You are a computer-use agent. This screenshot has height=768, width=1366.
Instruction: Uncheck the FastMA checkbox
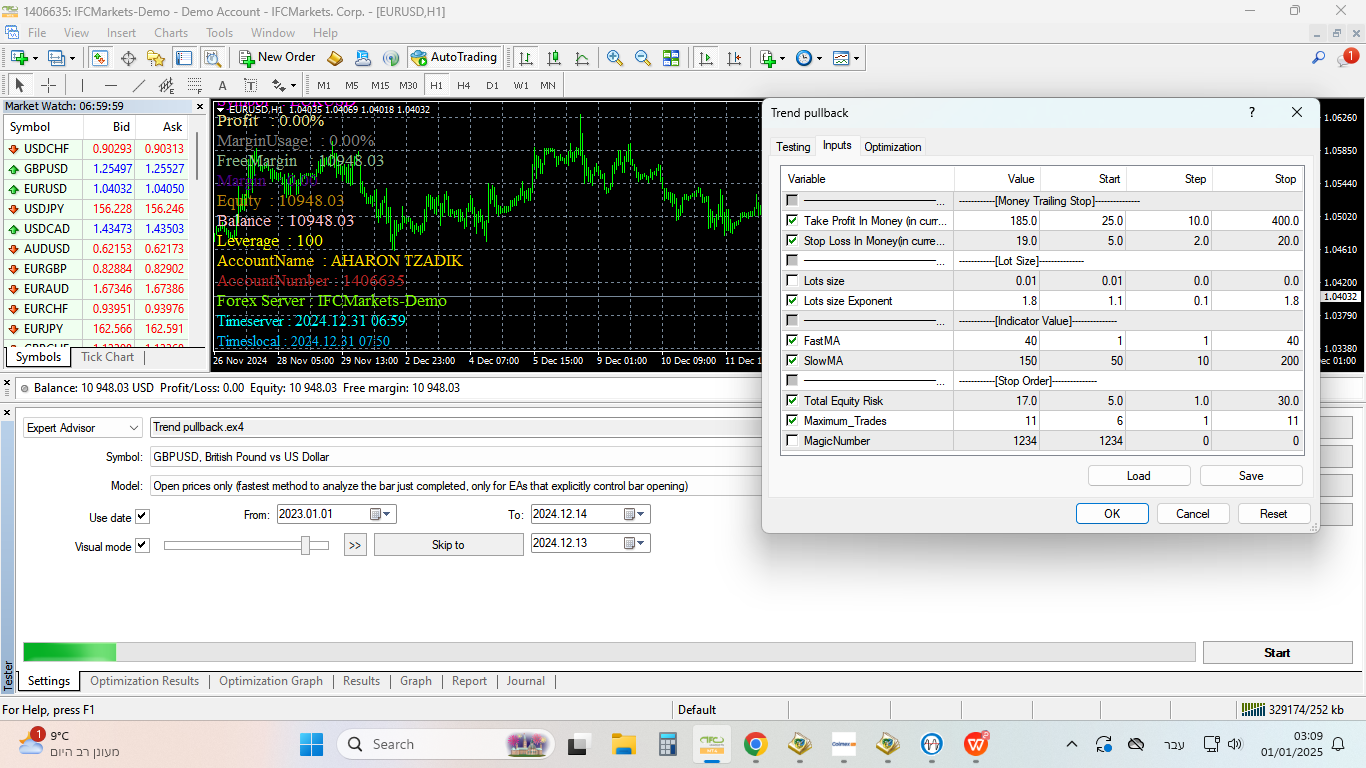[793, 341]
